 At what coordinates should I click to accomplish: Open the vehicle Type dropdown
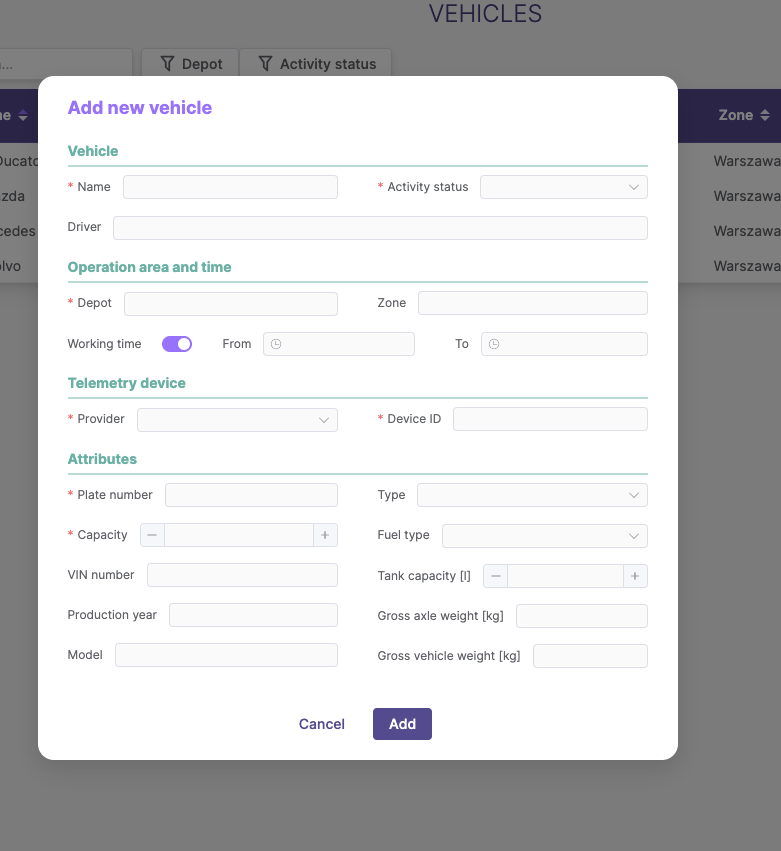pyautogui.click(x=532, y=495)
